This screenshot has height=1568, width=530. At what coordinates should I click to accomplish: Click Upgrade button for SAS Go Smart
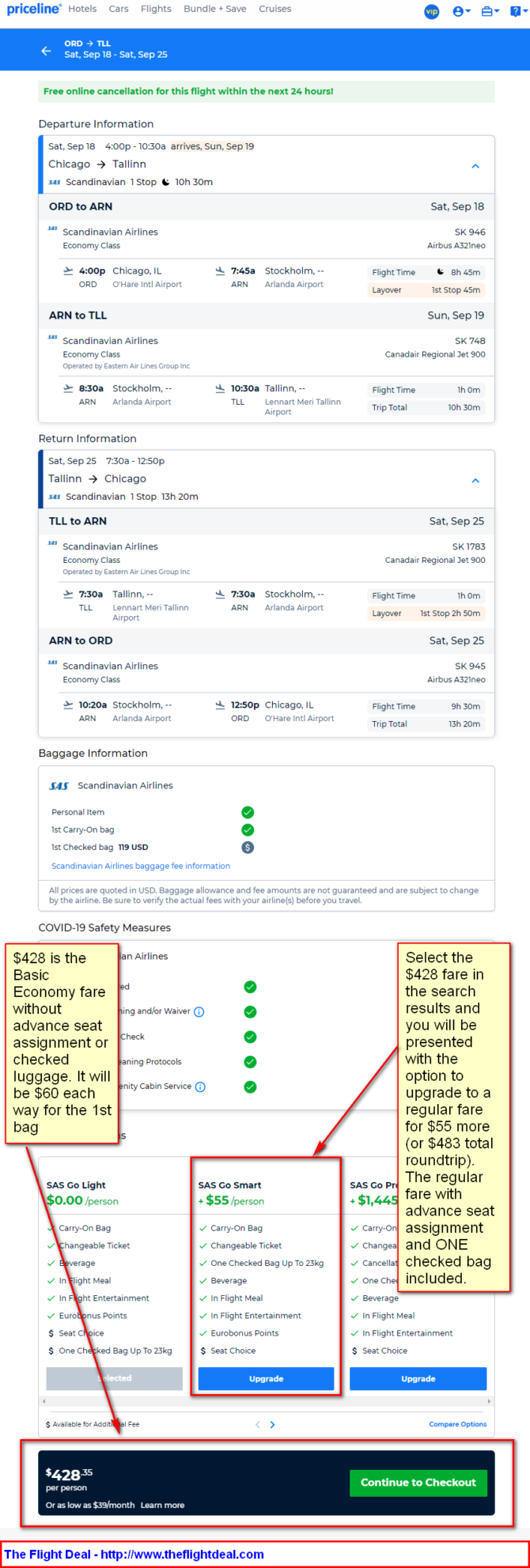pos(266,1378)
